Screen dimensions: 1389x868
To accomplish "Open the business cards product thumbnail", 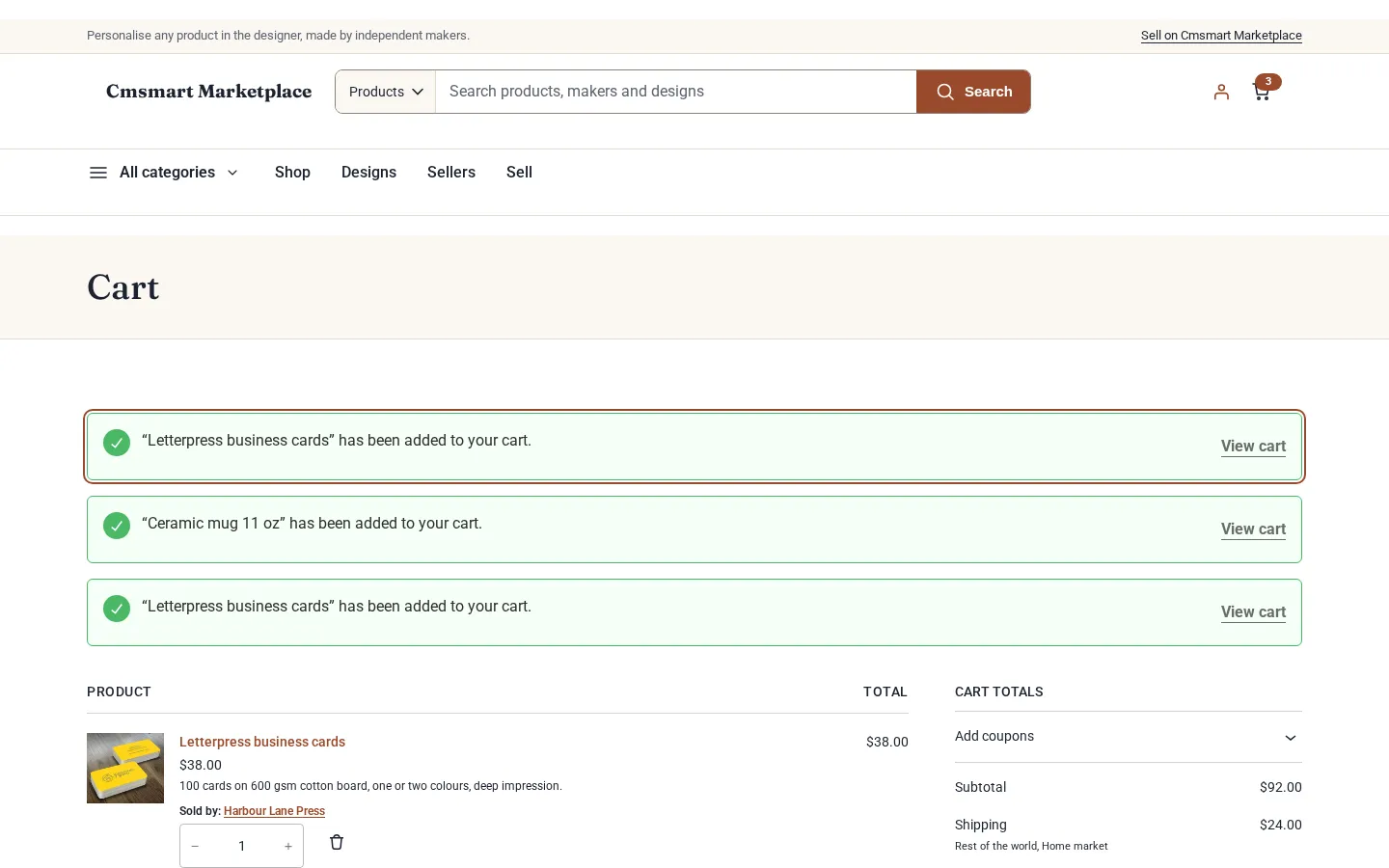I will pyautogui.click(x=125, y=768).
